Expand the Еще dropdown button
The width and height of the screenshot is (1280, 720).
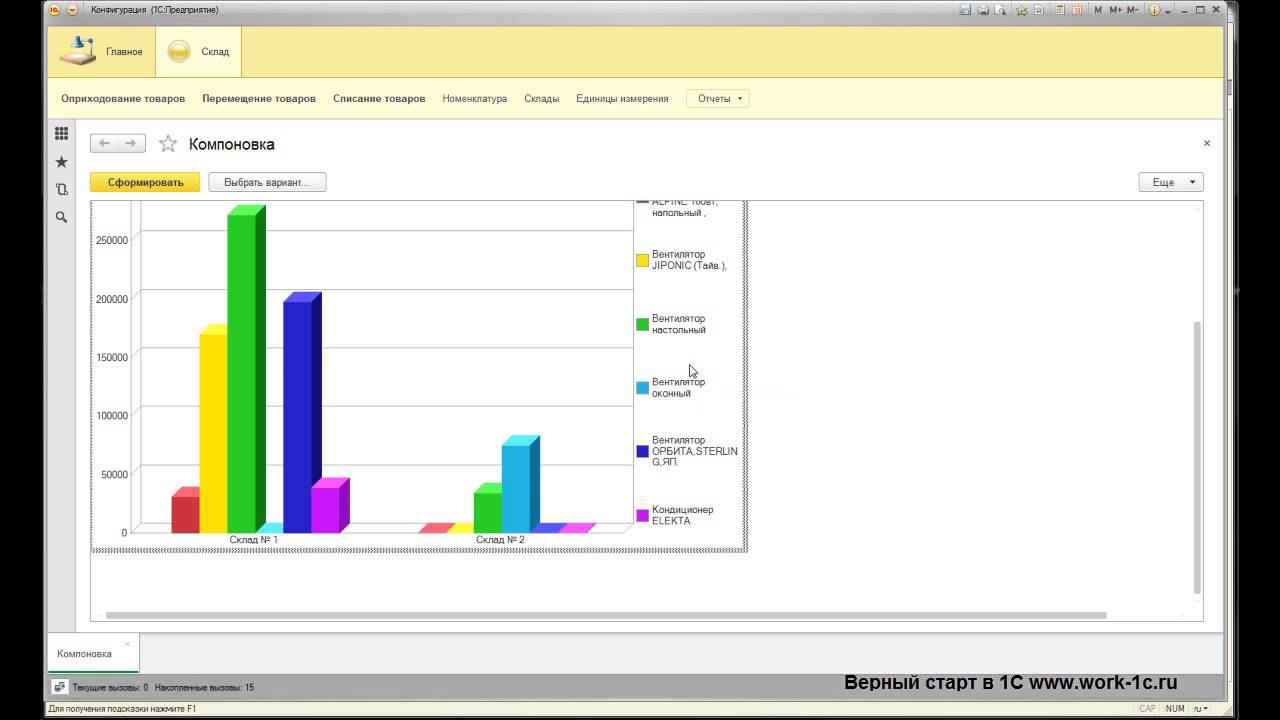(x=1170, y=182)
